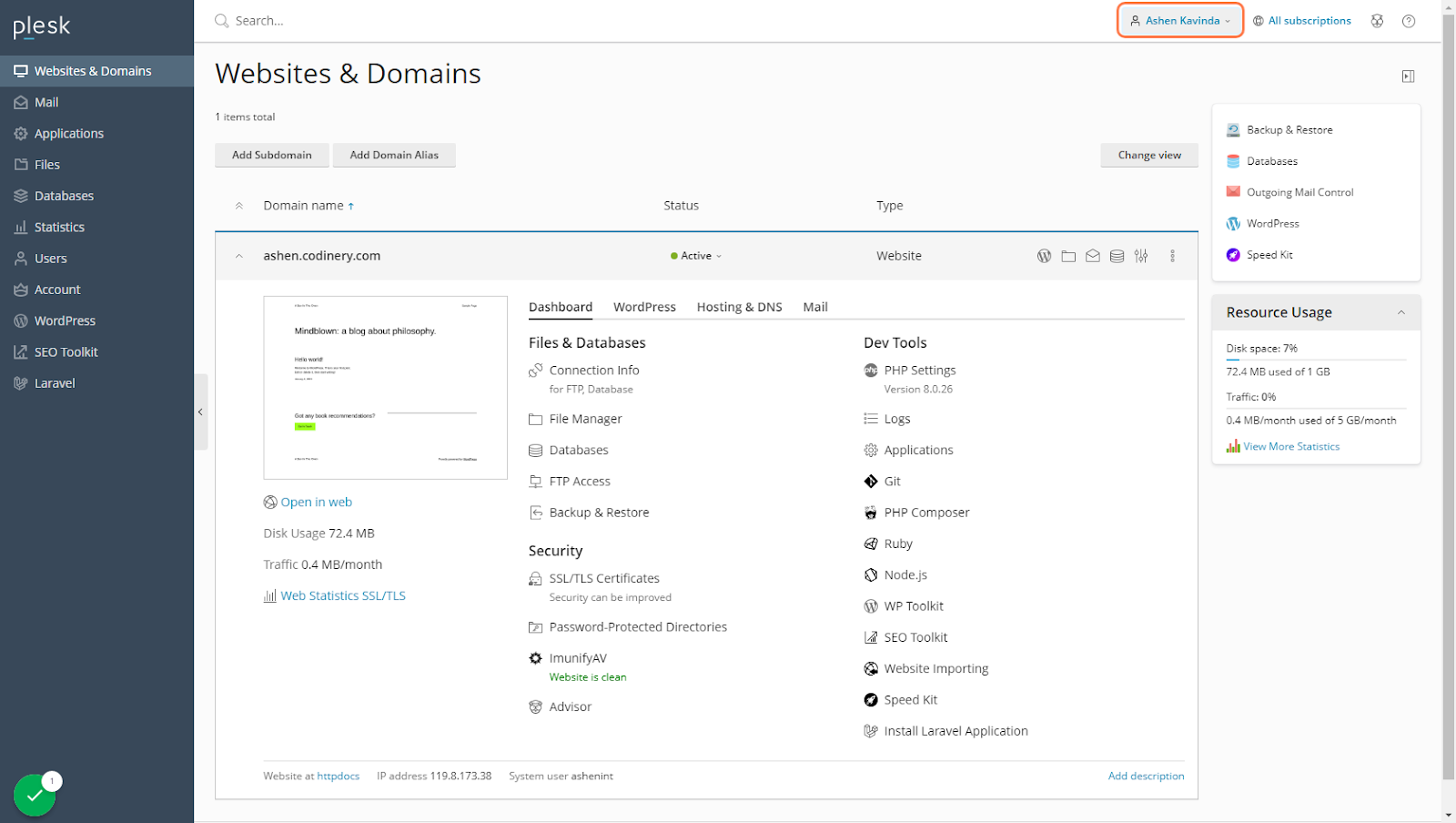Click the hosting settings sliders icon
The width and height of the screenshot is (1456, 823).
[1141, 256]
